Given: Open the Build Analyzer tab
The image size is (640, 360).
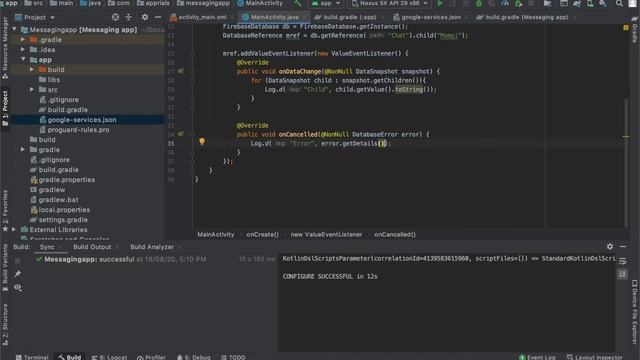Looking at the screenshot, I should tap(152, 247).
